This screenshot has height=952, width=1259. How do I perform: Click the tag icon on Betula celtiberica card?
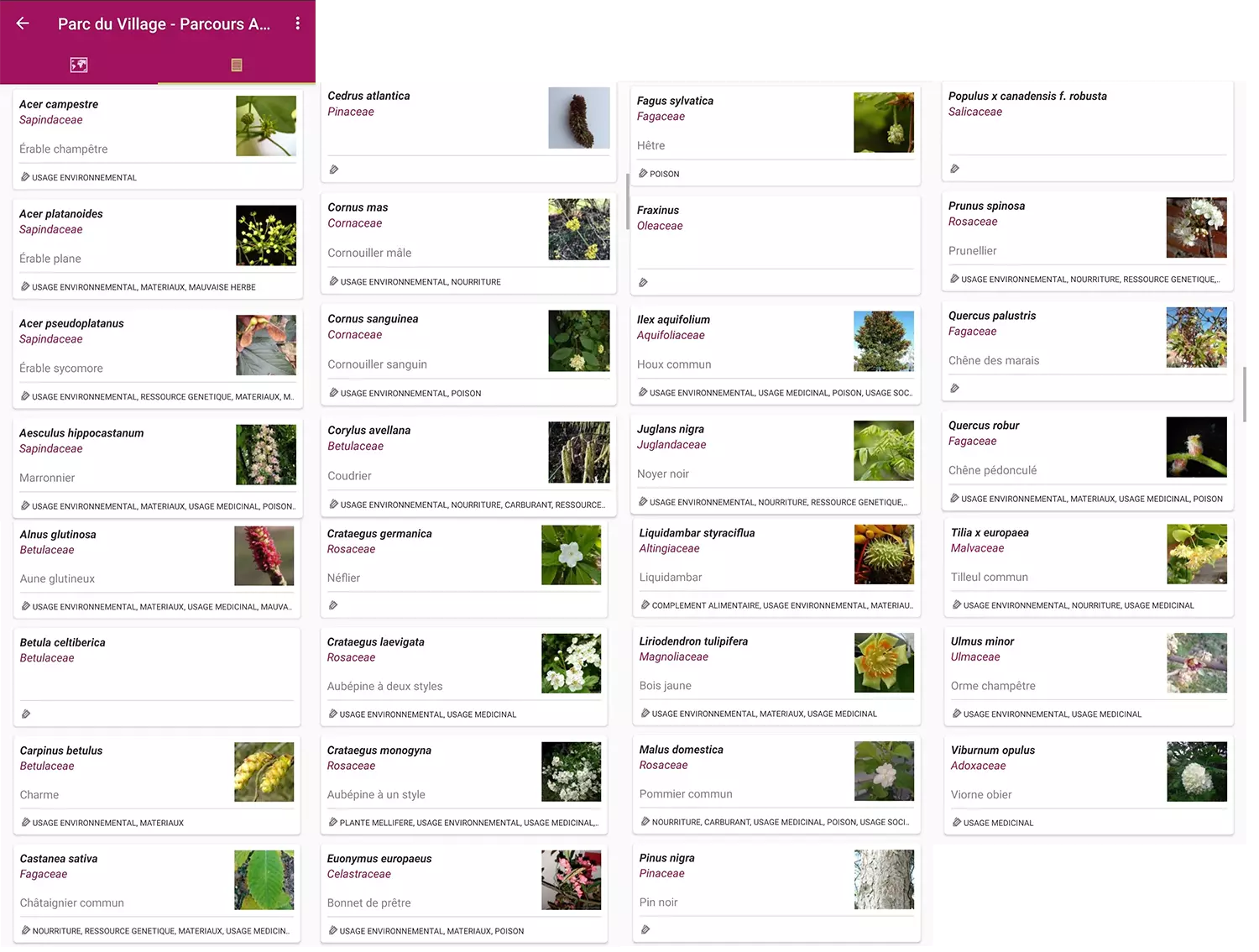(26, 714)
